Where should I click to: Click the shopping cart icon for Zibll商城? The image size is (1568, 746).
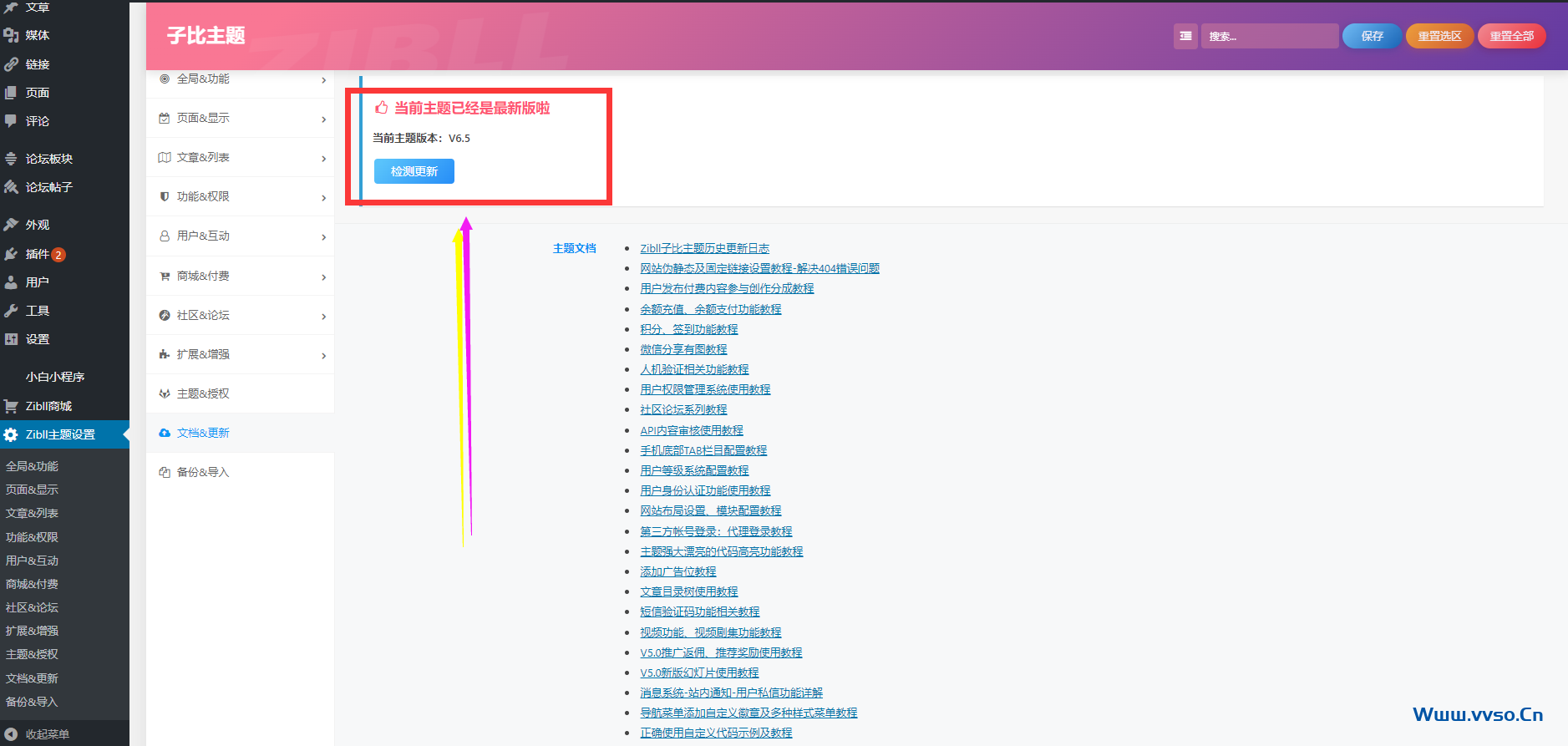coord(11,406)
